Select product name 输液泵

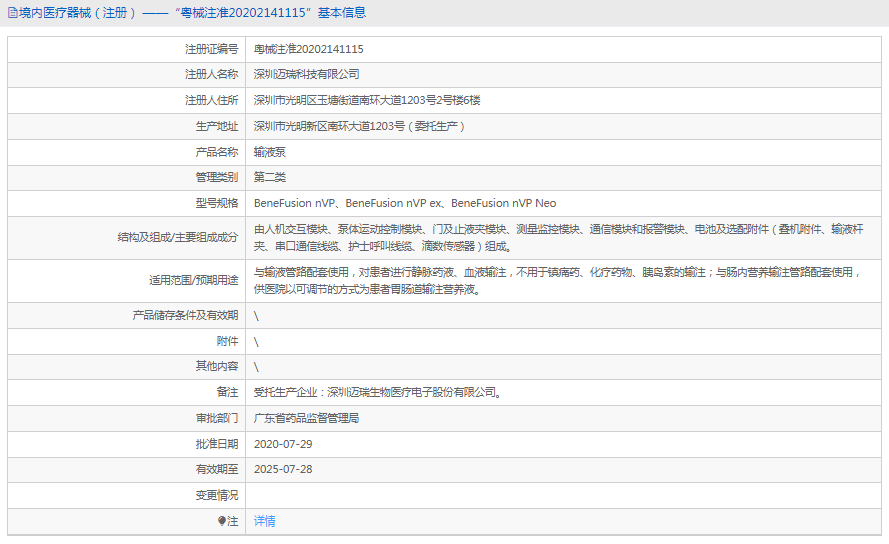click(269, 152)
